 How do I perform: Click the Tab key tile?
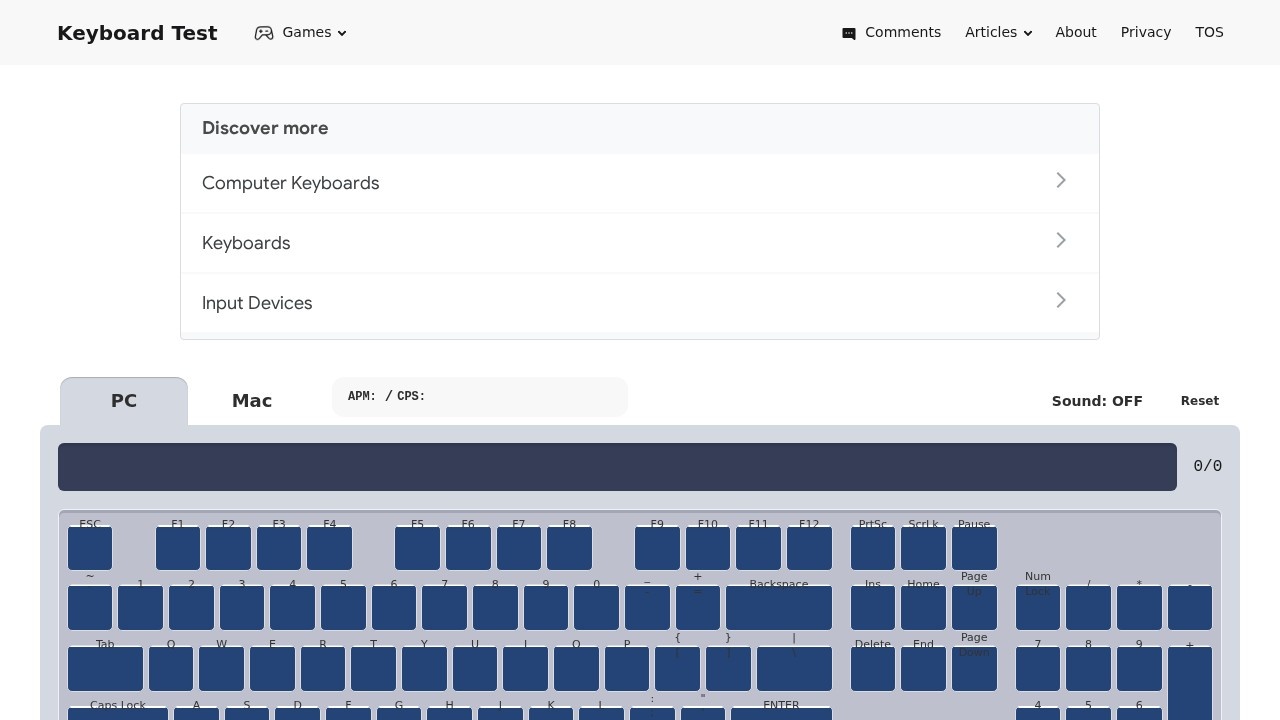pos(105,668)
